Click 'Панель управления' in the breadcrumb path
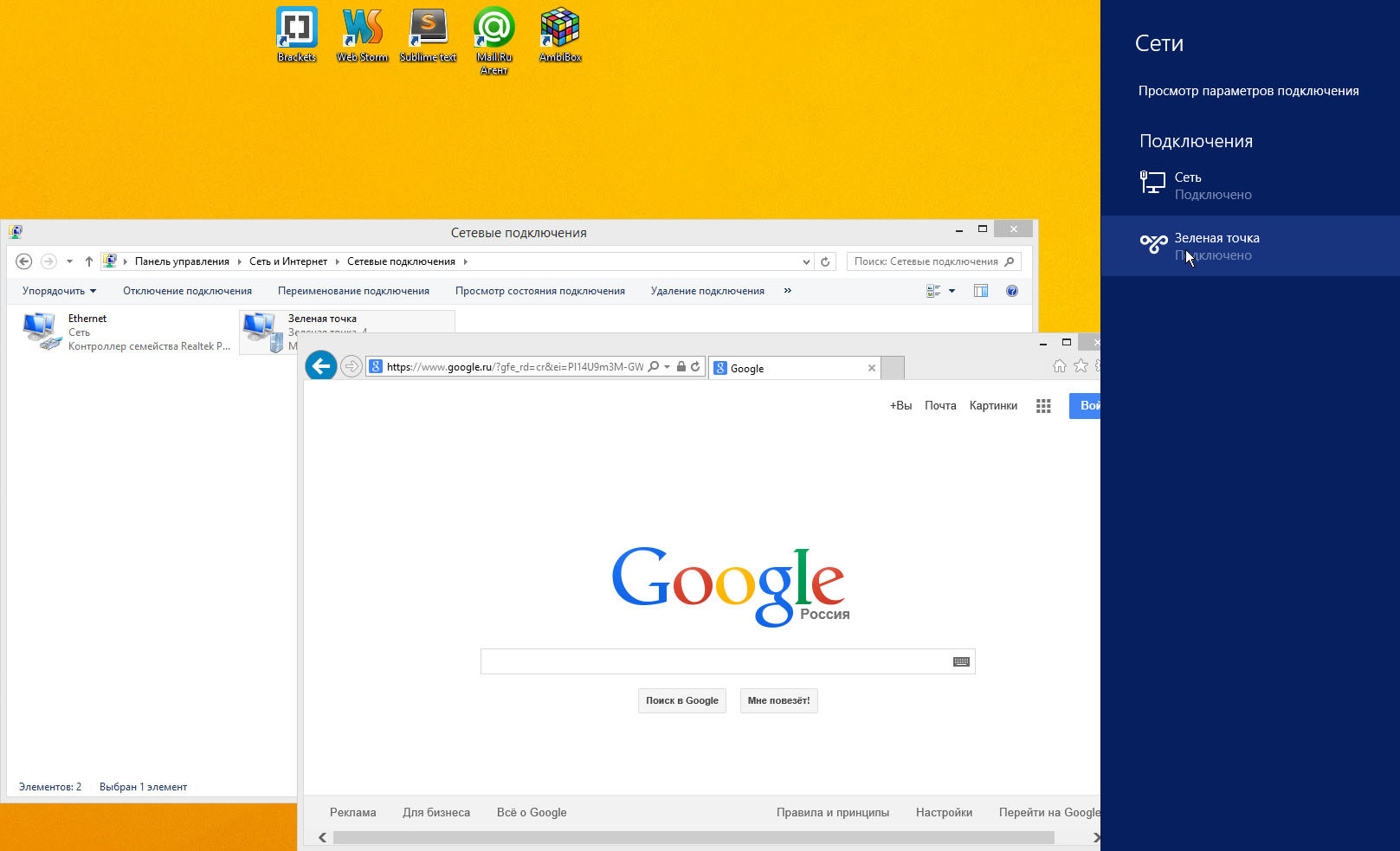Image resolution: width=1400 pixels, height=851 pixels. point(182,261)
